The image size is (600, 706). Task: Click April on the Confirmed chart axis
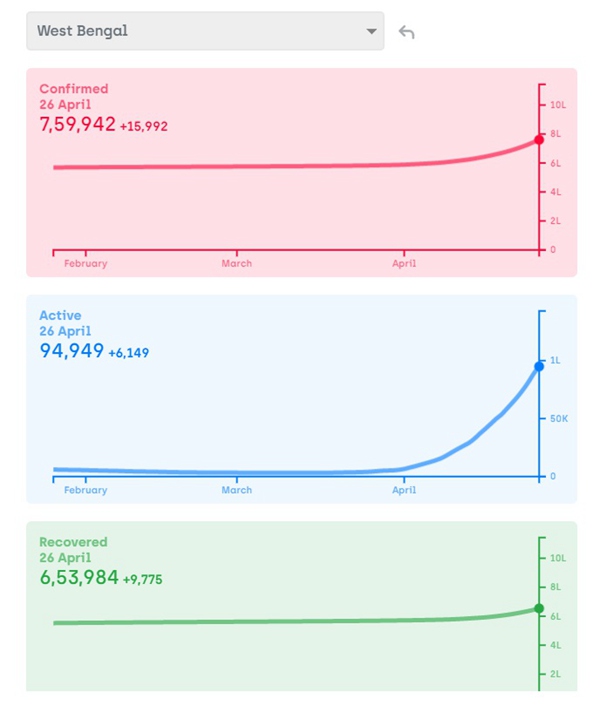tap(404, 264)
